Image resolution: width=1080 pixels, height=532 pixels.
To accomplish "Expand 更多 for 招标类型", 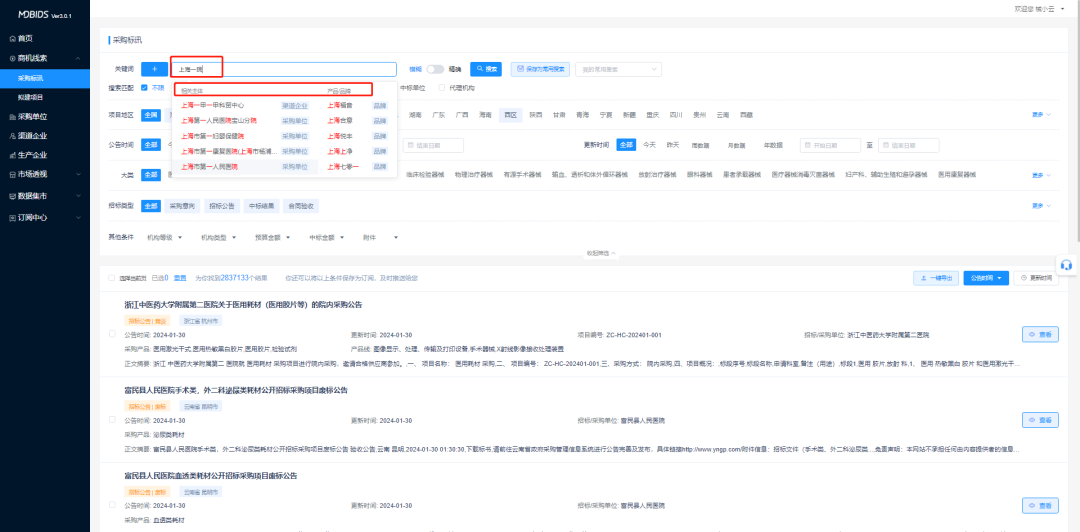I will click(1041, 205).
